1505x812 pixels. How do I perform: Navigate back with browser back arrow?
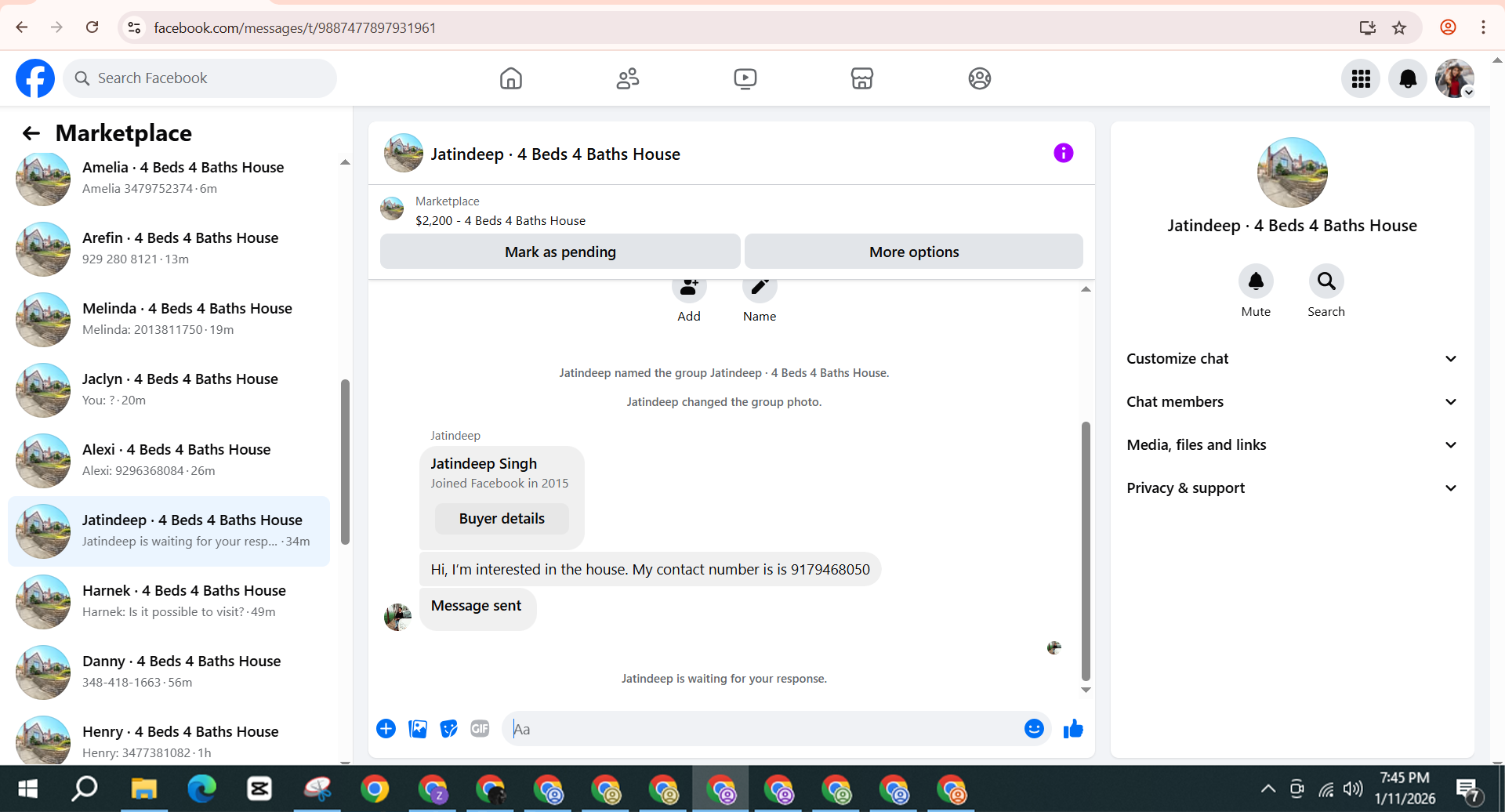pyautogui.click(x=22, y=27)
